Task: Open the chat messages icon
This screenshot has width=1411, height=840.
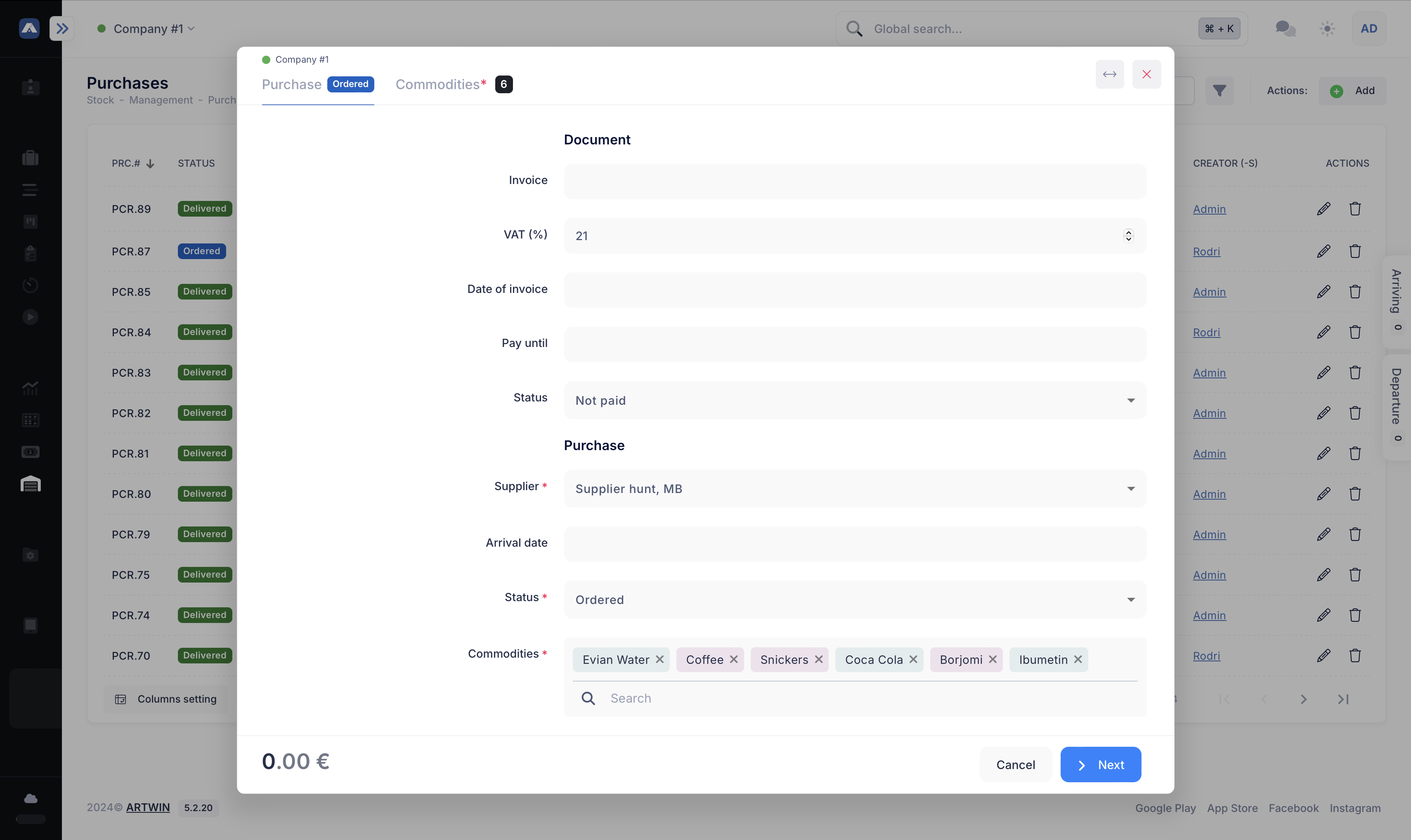Action: [1285, 28]
